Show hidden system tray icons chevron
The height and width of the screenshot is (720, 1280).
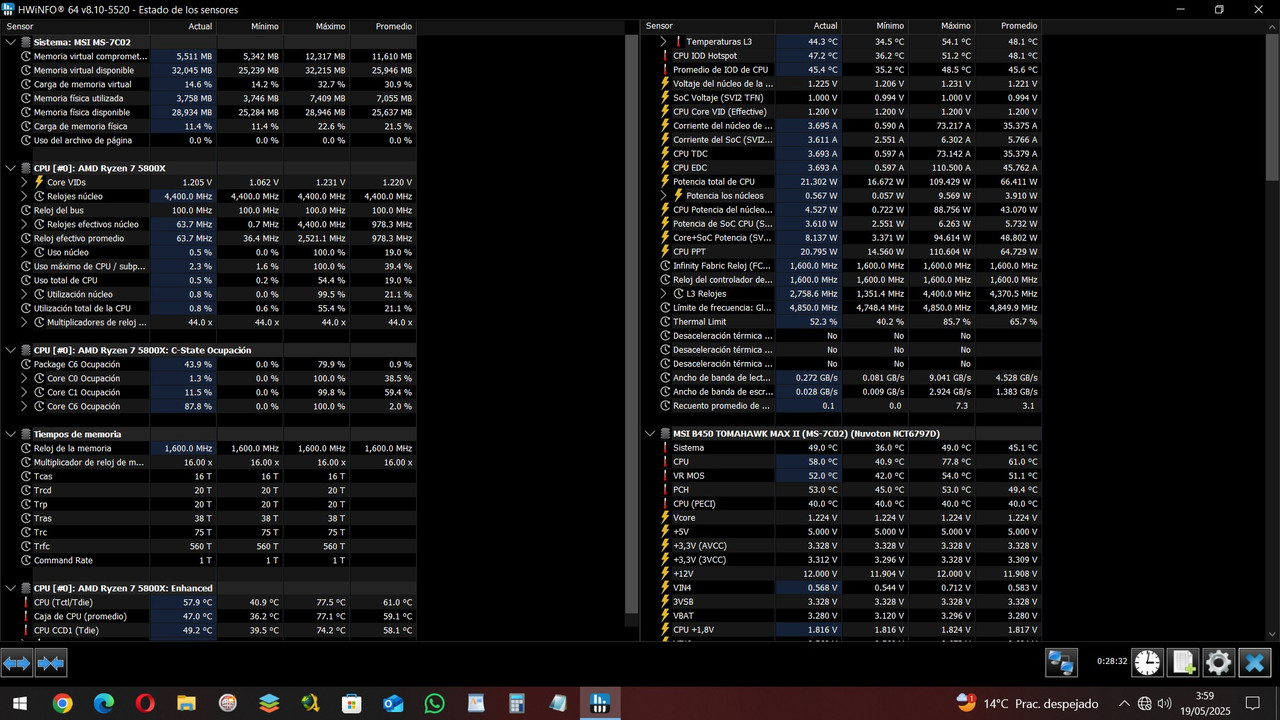click(1124, 703)
